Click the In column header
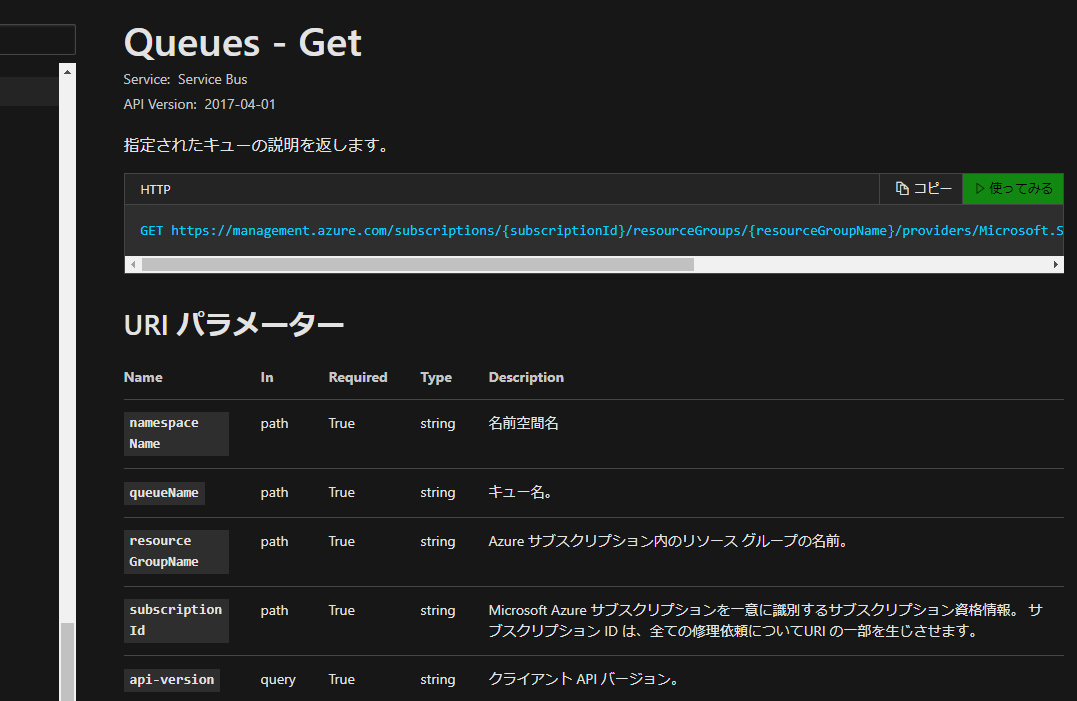Screen dimensions: 1077x701 (267, 378)
